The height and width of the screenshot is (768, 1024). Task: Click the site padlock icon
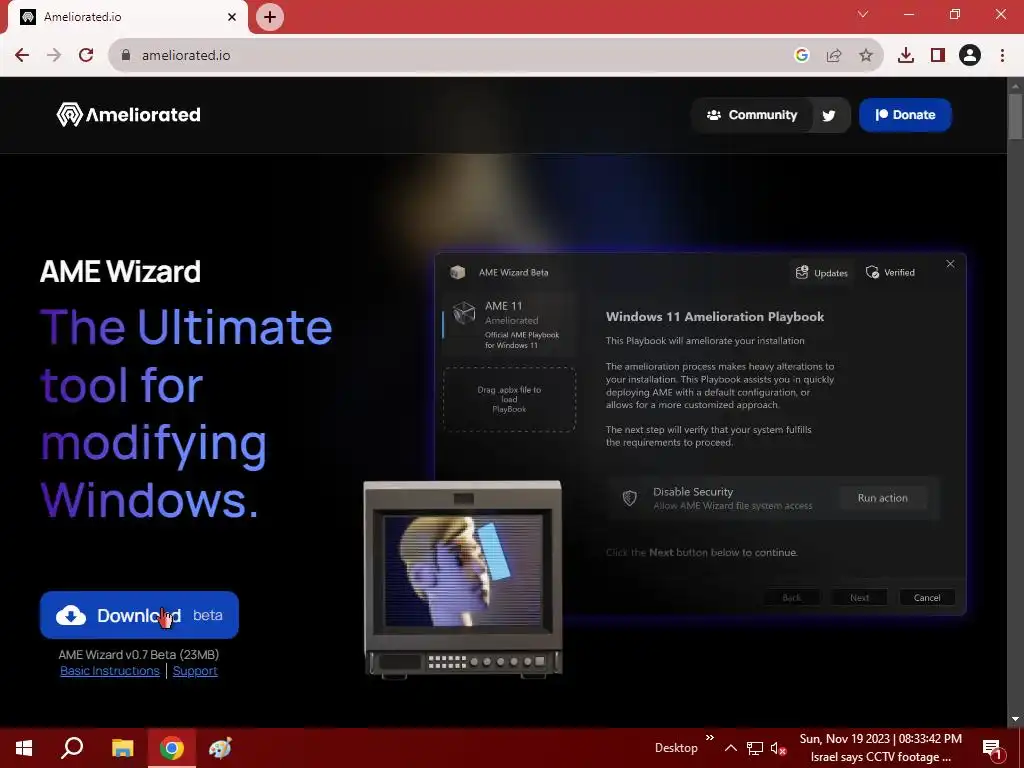tap(126, 56)
